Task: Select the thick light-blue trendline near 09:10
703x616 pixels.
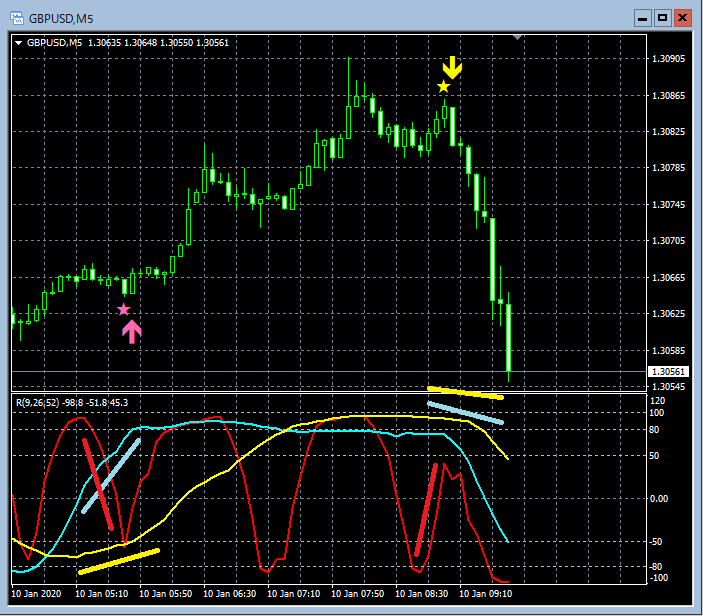Action: [465, 413]
